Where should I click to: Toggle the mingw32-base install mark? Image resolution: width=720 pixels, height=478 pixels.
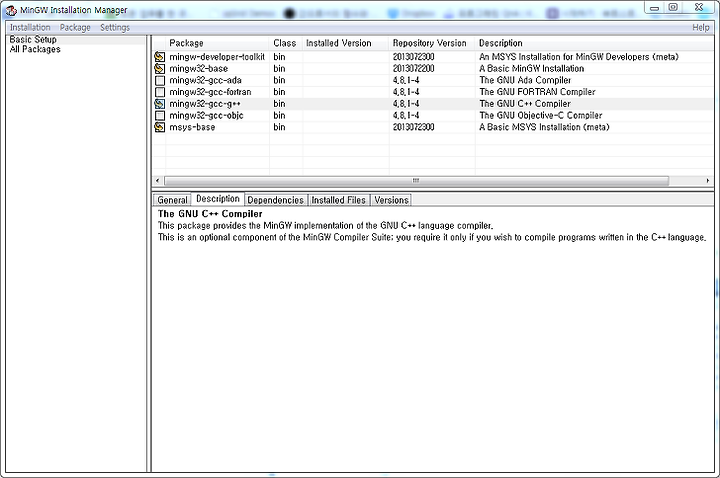(x=159, y=68)
